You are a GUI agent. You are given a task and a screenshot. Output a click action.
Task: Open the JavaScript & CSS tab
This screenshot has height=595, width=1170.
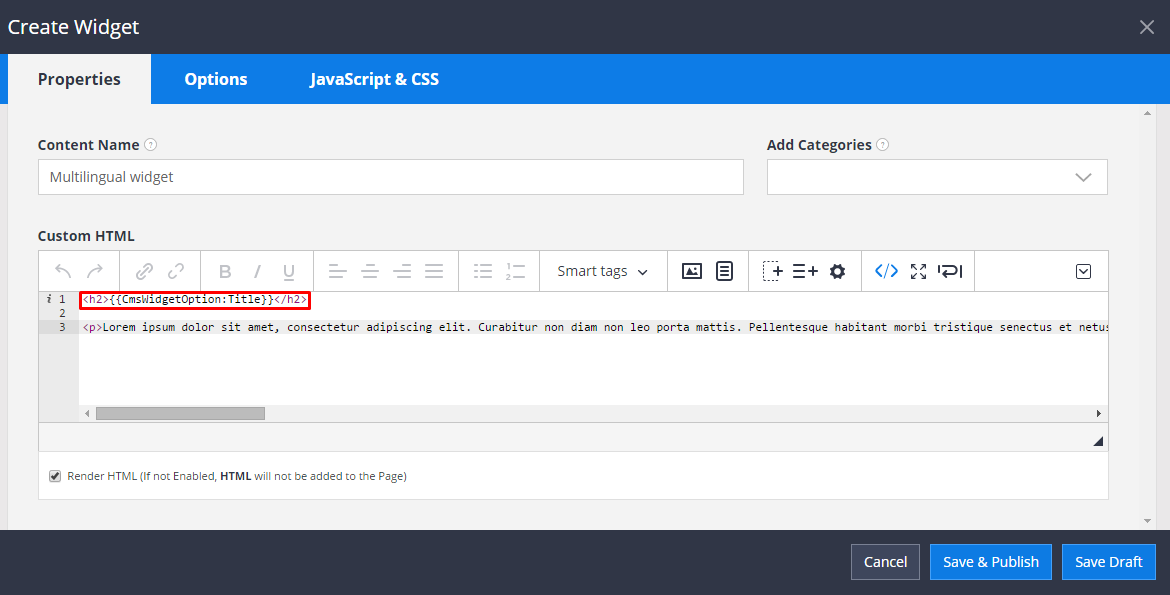pyautogui.click(x=374, y=79)
